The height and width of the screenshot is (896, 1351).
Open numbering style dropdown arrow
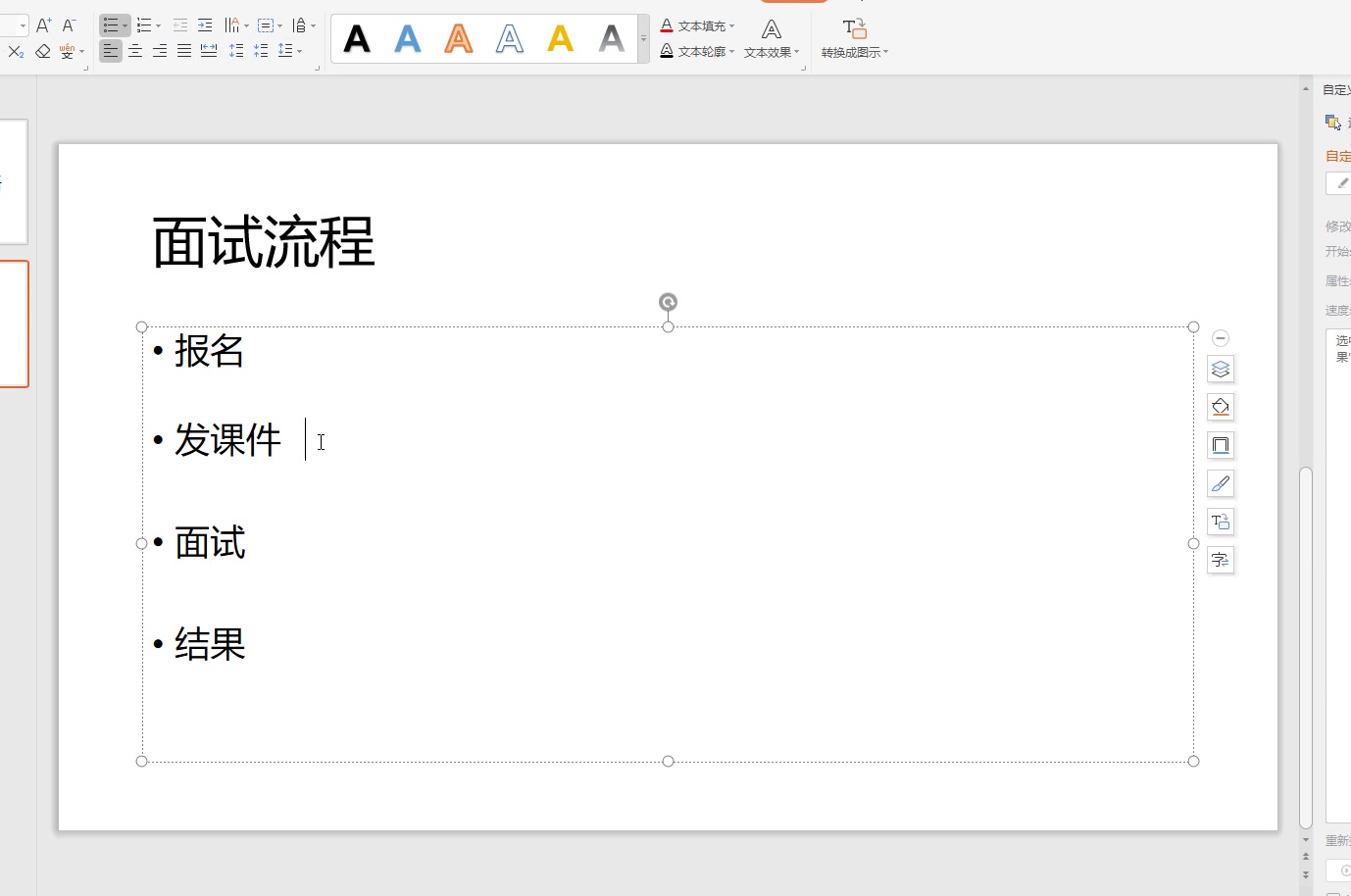158,25
